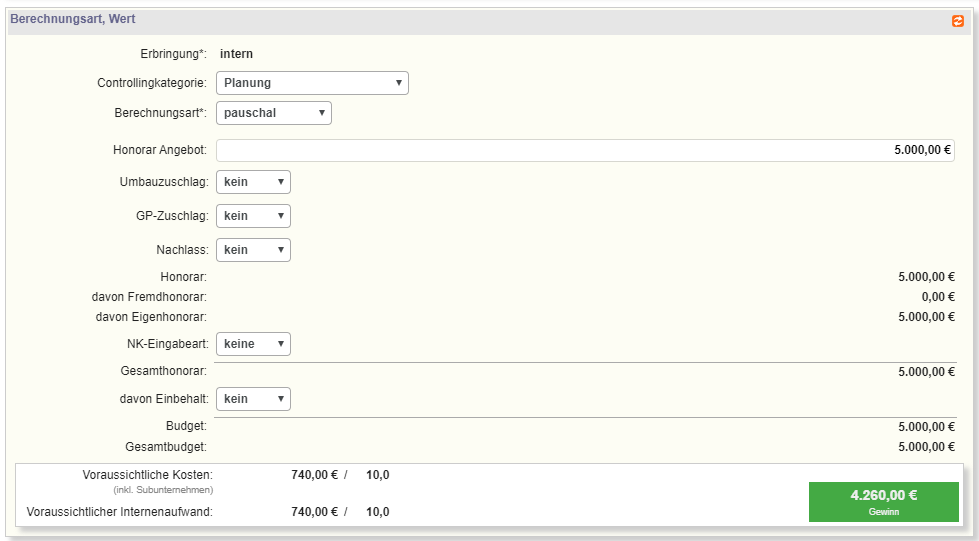Expand the davon Einbehalt dropdown
The image size is (979, 541).
253,399
